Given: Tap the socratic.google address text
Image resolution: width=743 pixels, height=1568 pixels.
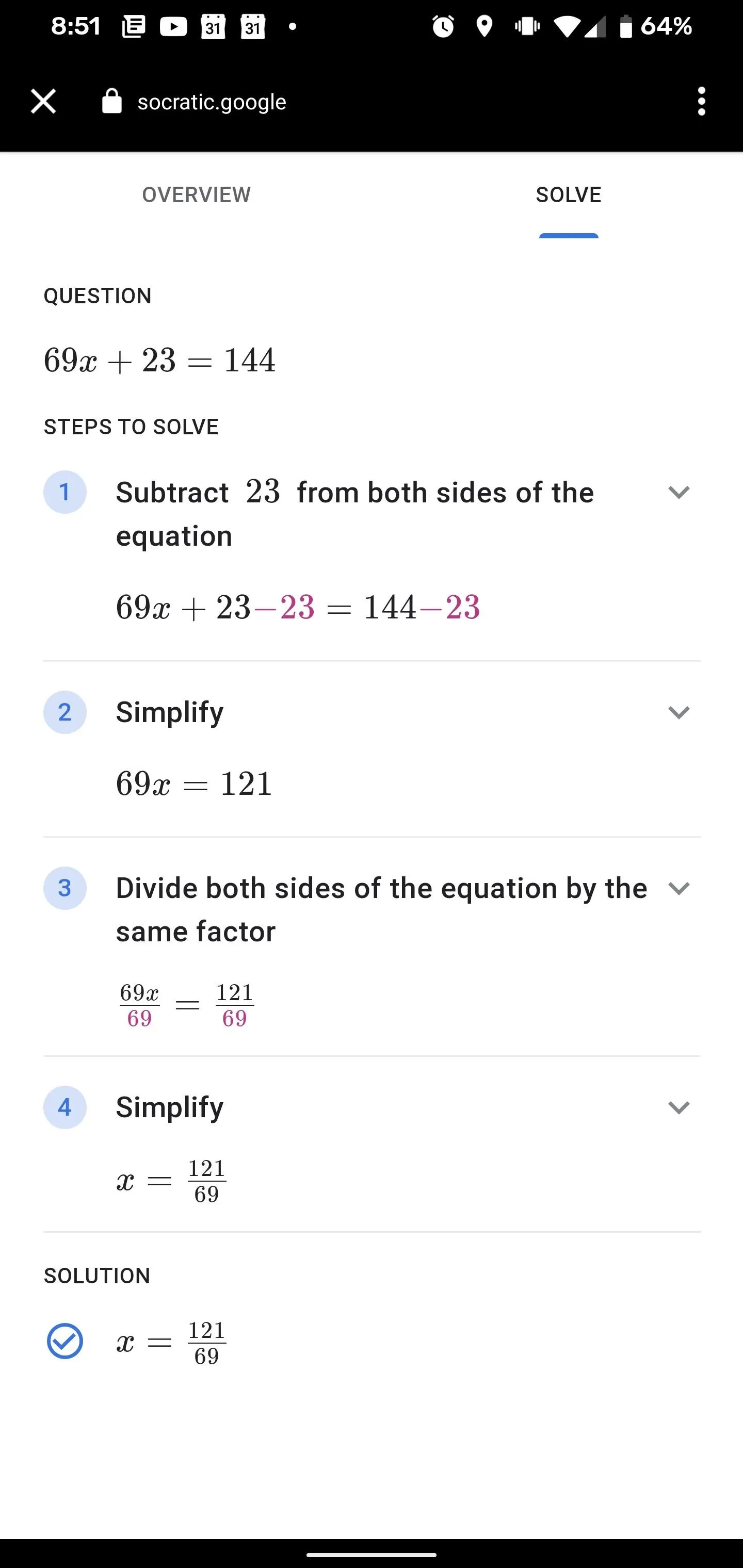Looking at the screenshot, I should pos(212,102).
